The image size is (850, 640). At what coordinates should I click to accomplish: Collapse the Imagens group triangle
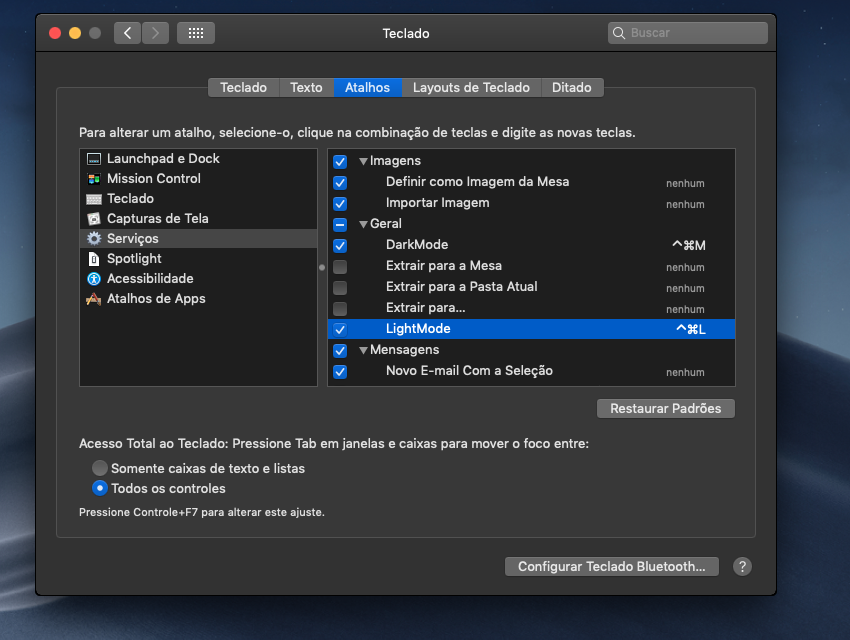tap(364, 161)
